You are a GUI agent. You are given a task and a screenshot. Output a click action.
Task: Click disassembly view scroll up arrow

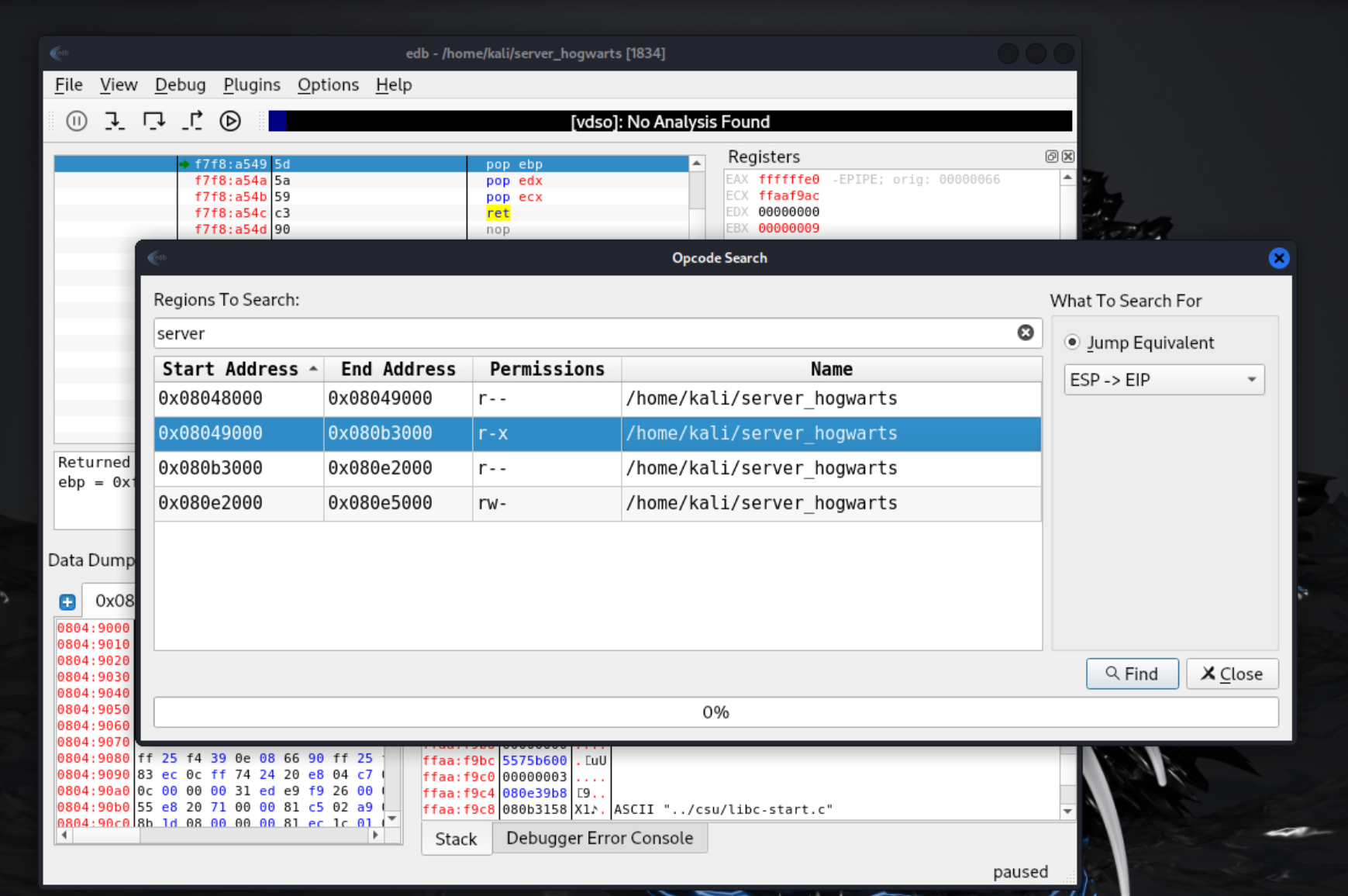pyautogui.click(x=696, y=164)
